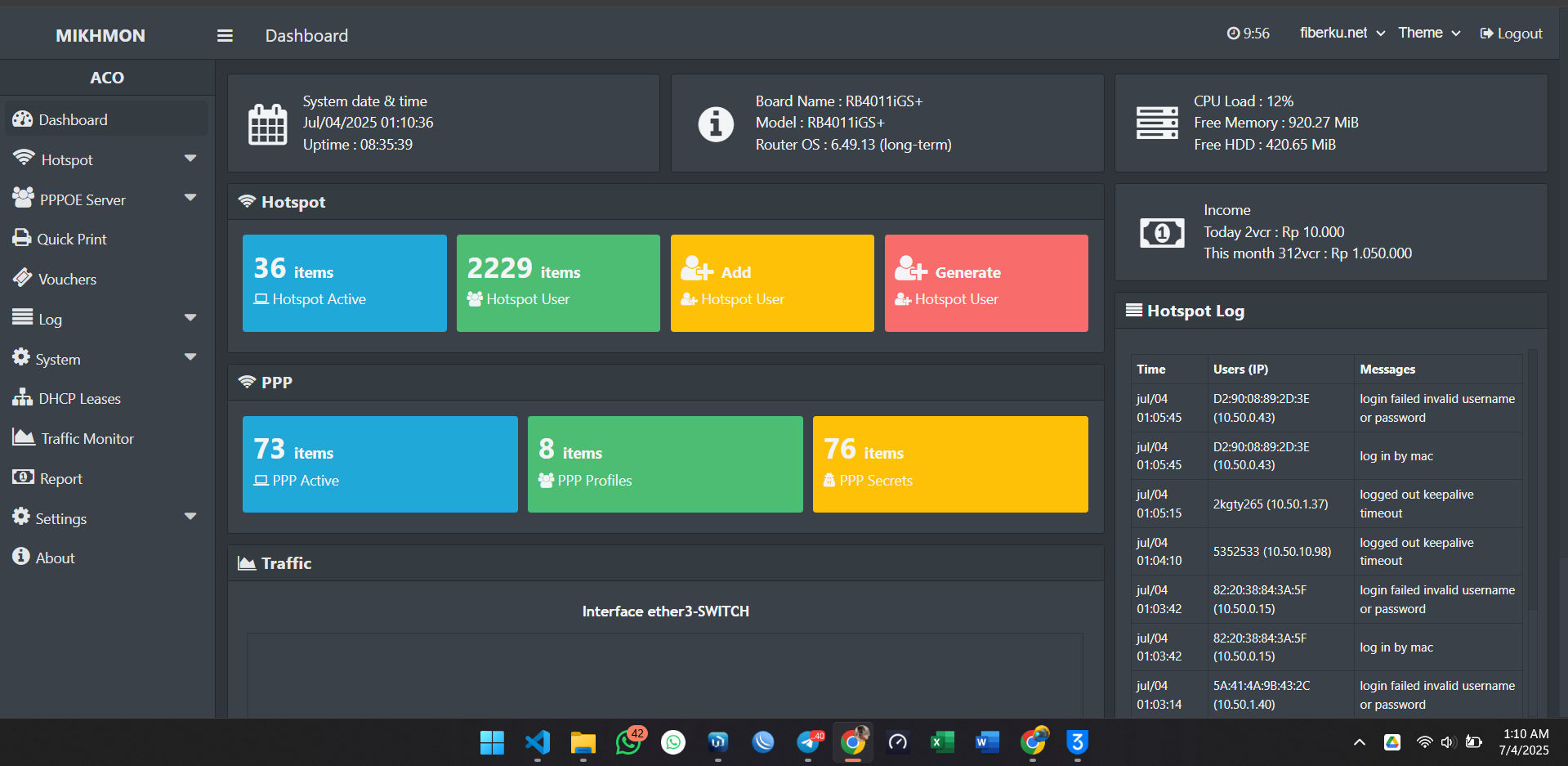Screen dimensions: 1568x766
Task: Click the log entry for 5352533 (10.50.10.98)
Action: pos(1327,552)
